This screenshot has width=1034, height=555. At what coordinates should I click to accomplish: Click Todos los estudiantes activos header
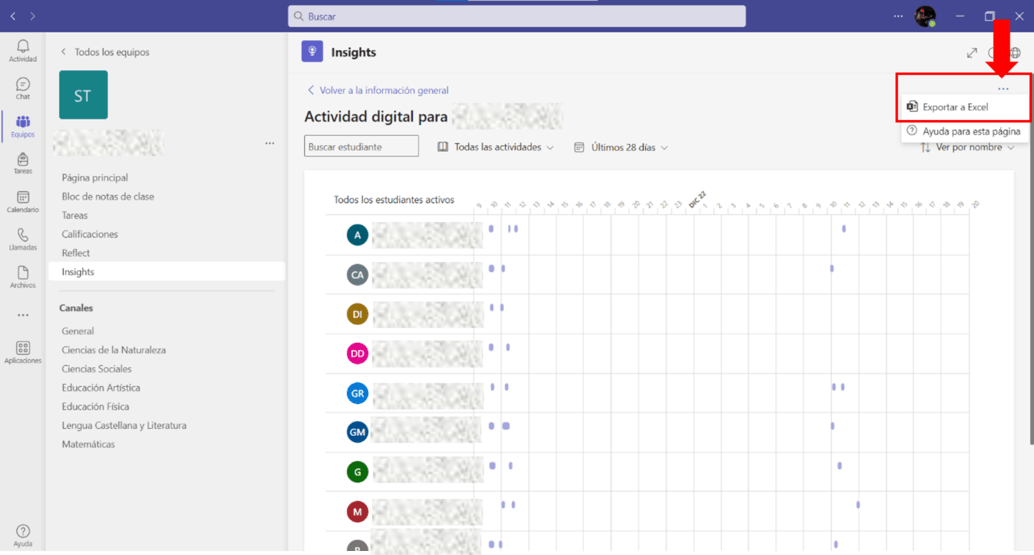(394, 200)
